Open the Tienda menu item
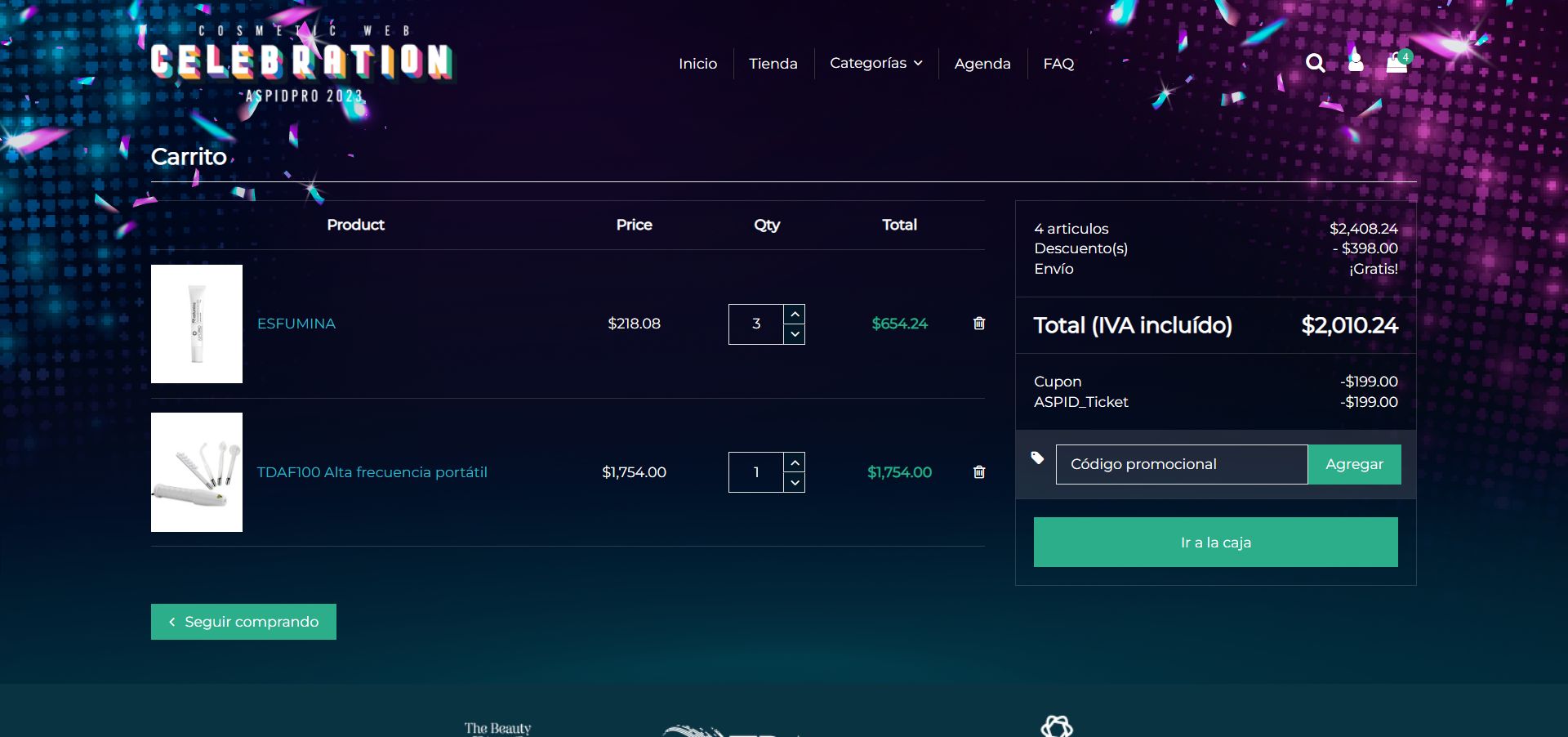The height and width of the screenshot is (737, 1568). [x=773, y=64]
